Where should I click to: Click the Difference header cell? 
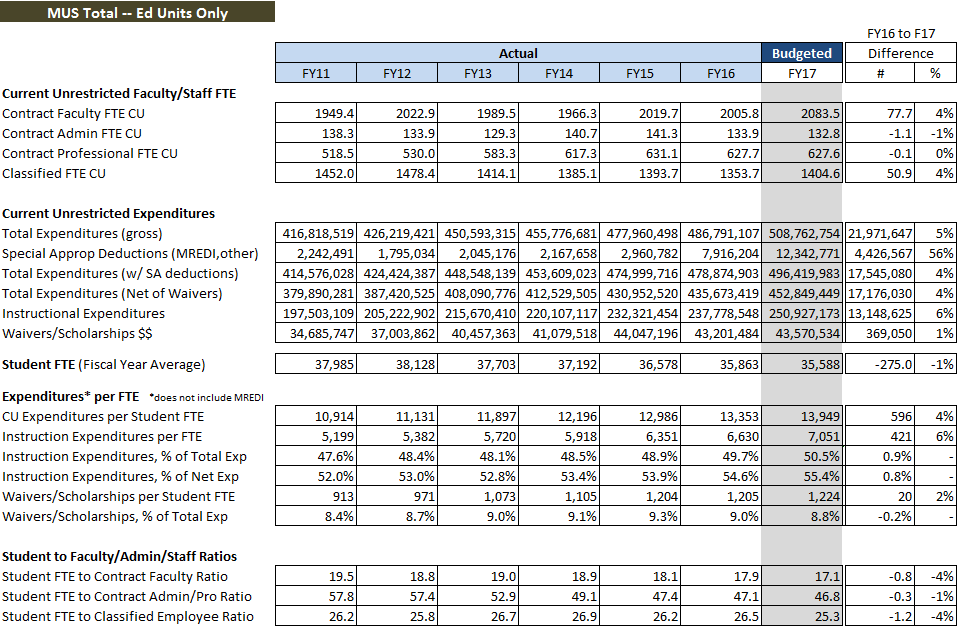901,53
